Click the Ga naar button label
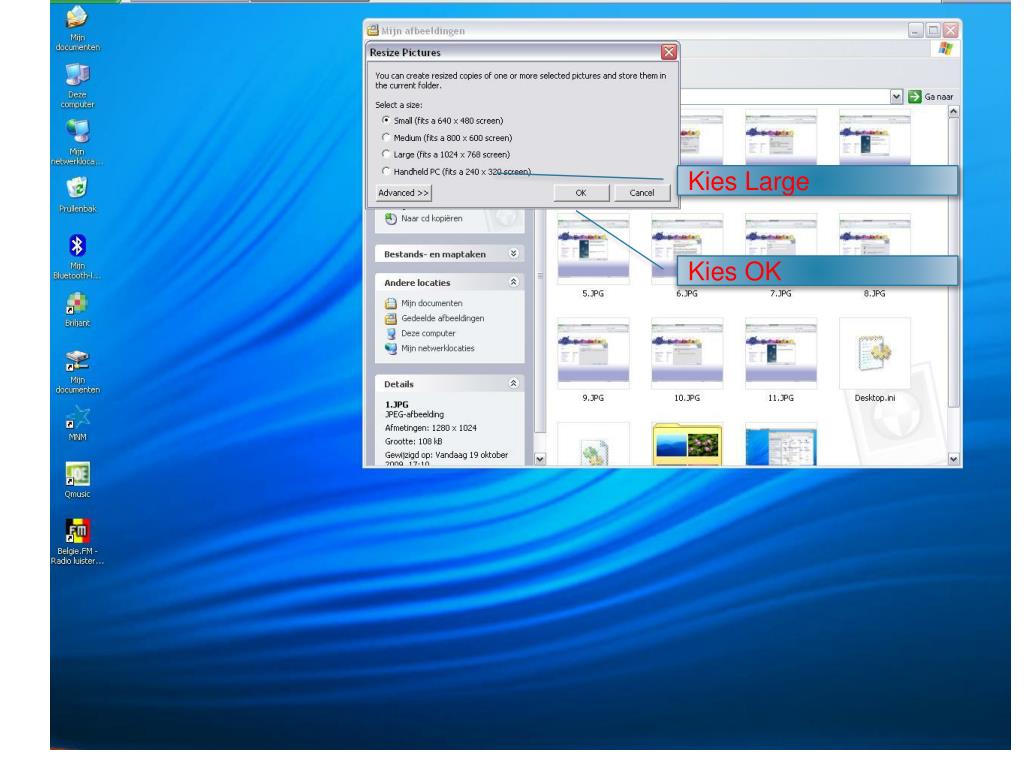Image resolution: width=1024 pixels, height=768 pixels. point(939,97)
